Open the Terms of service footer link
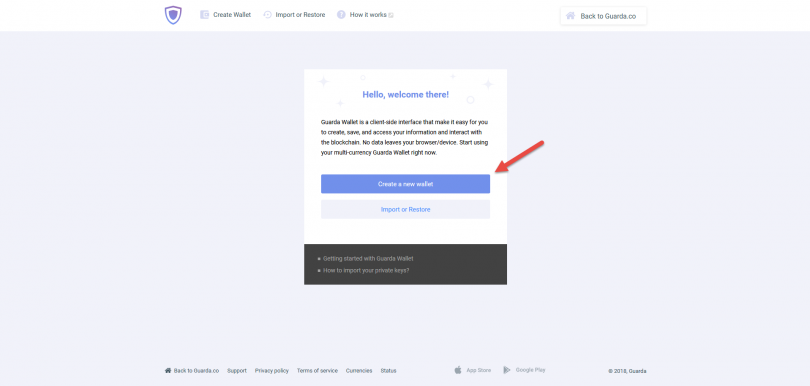Image resolution: width=810 pixels, height=386 pixels. (x=317, y=370)
